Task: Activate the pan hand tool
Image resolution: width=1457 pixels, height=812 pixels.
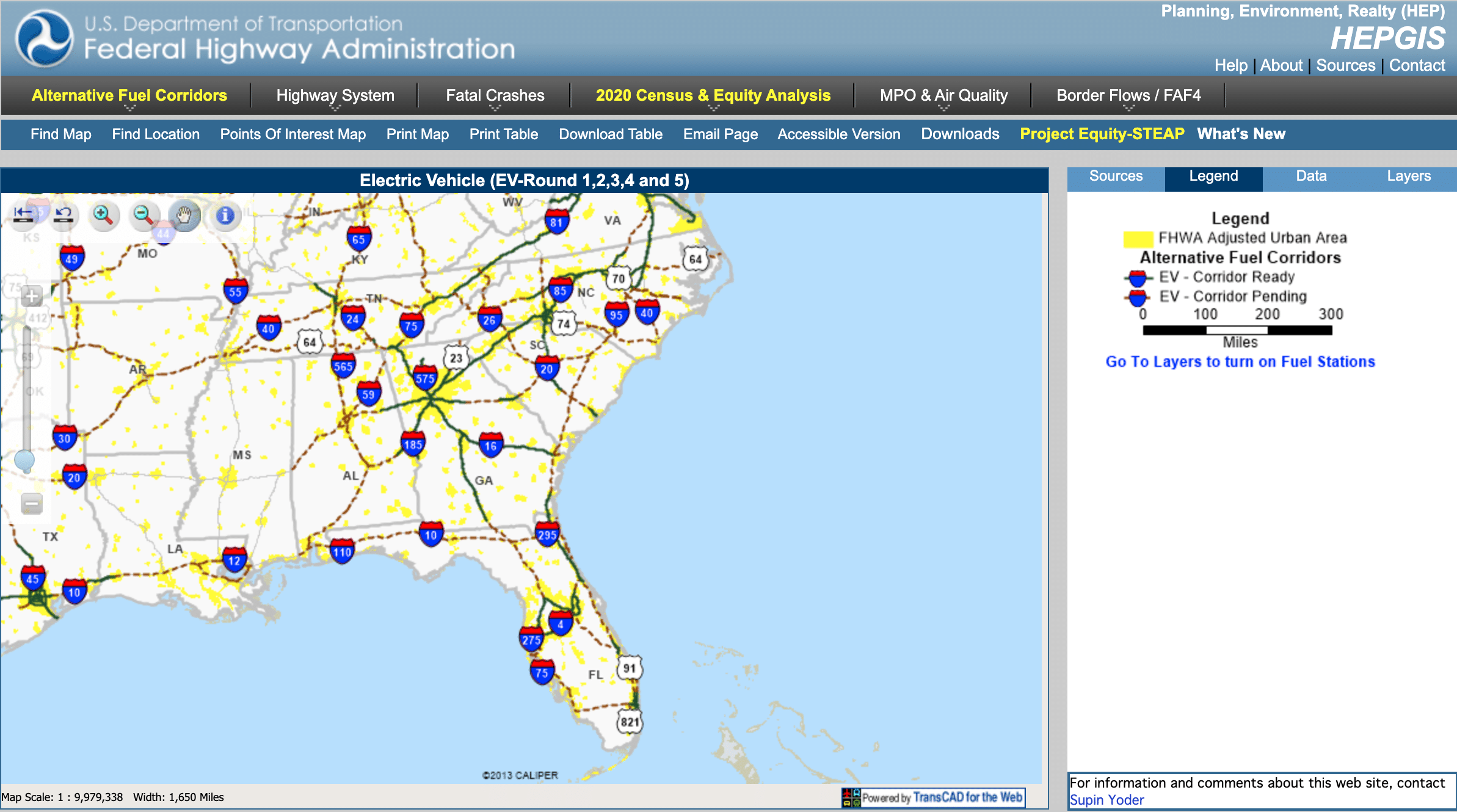Action: click(184, 215)
